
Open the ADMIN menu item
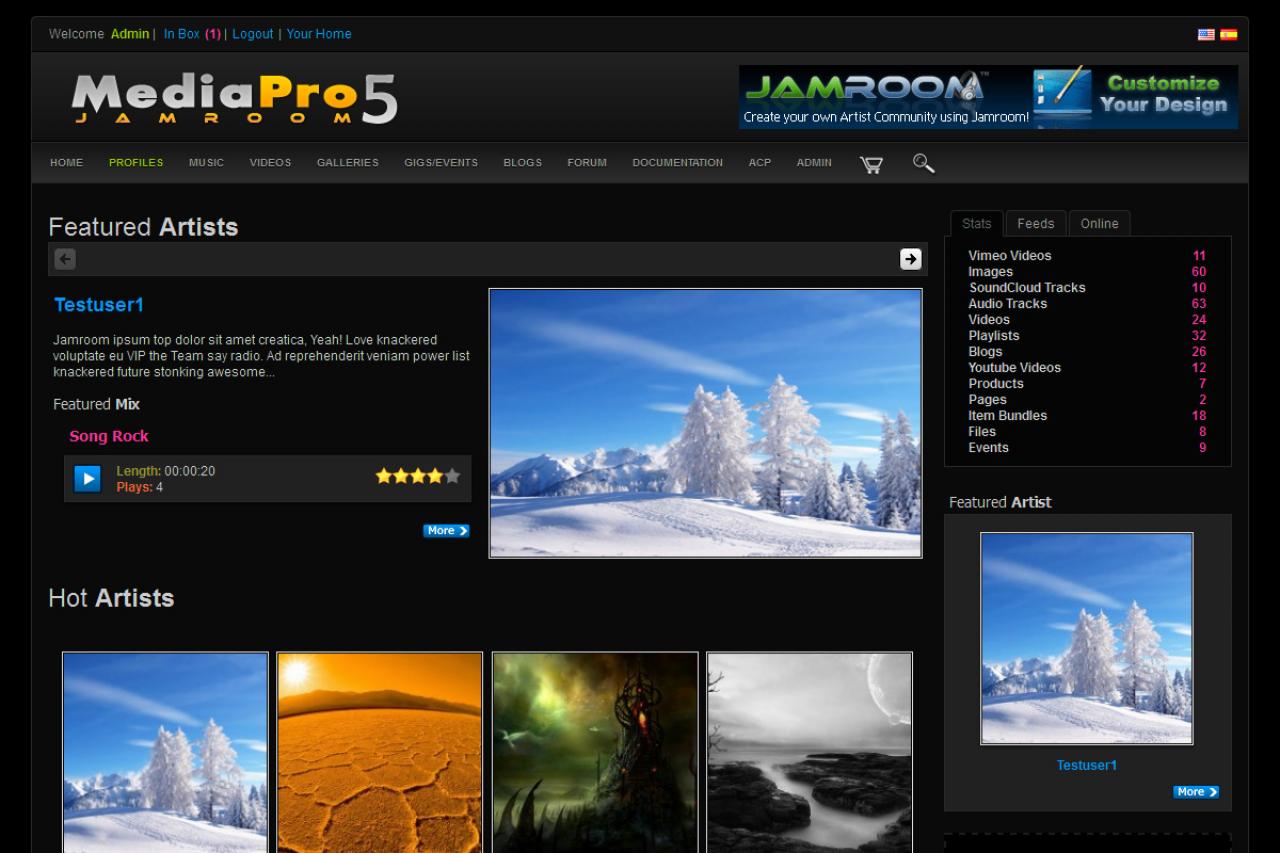coord(814,163)
